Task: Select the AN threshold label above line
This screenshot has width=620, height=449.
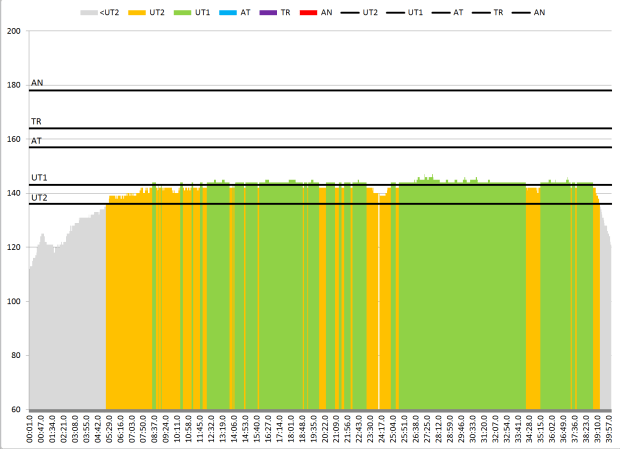Action: pyautogui.click(x=37, y=83)
